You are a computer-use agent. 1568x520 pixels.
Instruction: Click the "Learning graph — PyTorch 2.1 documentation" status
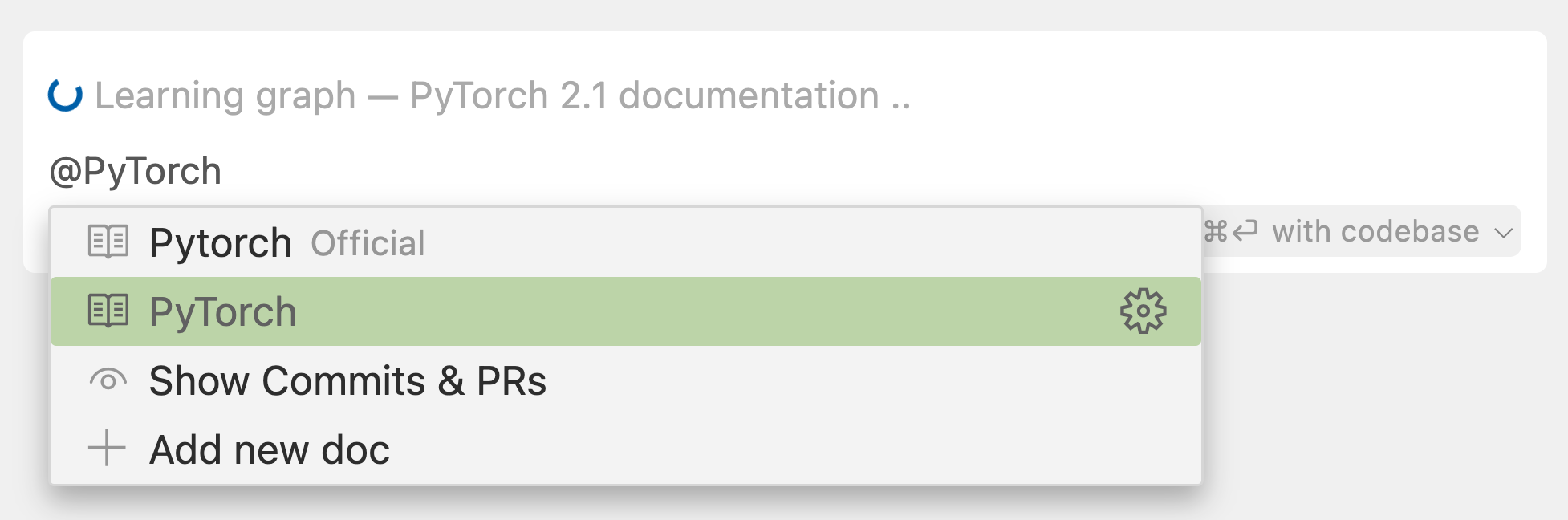point(502,96)
